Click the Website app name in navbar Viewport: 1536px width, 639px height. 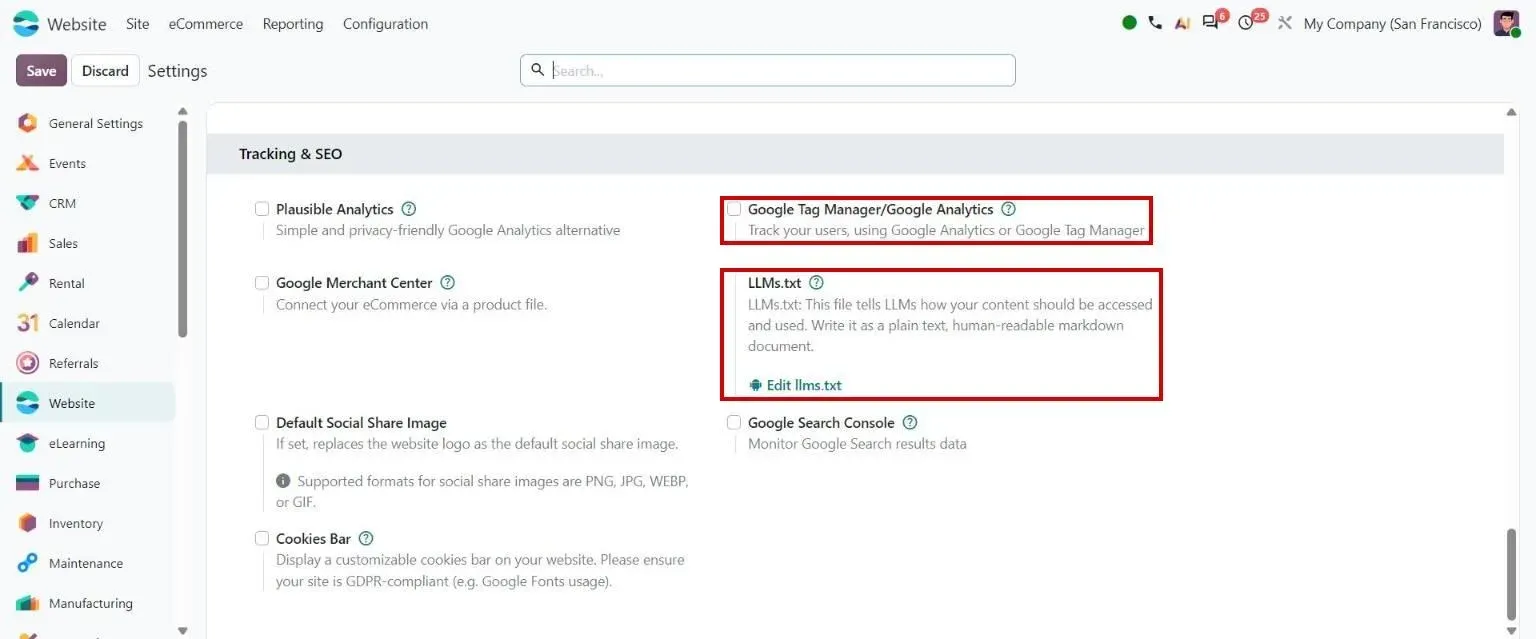(x=77, y=24)
